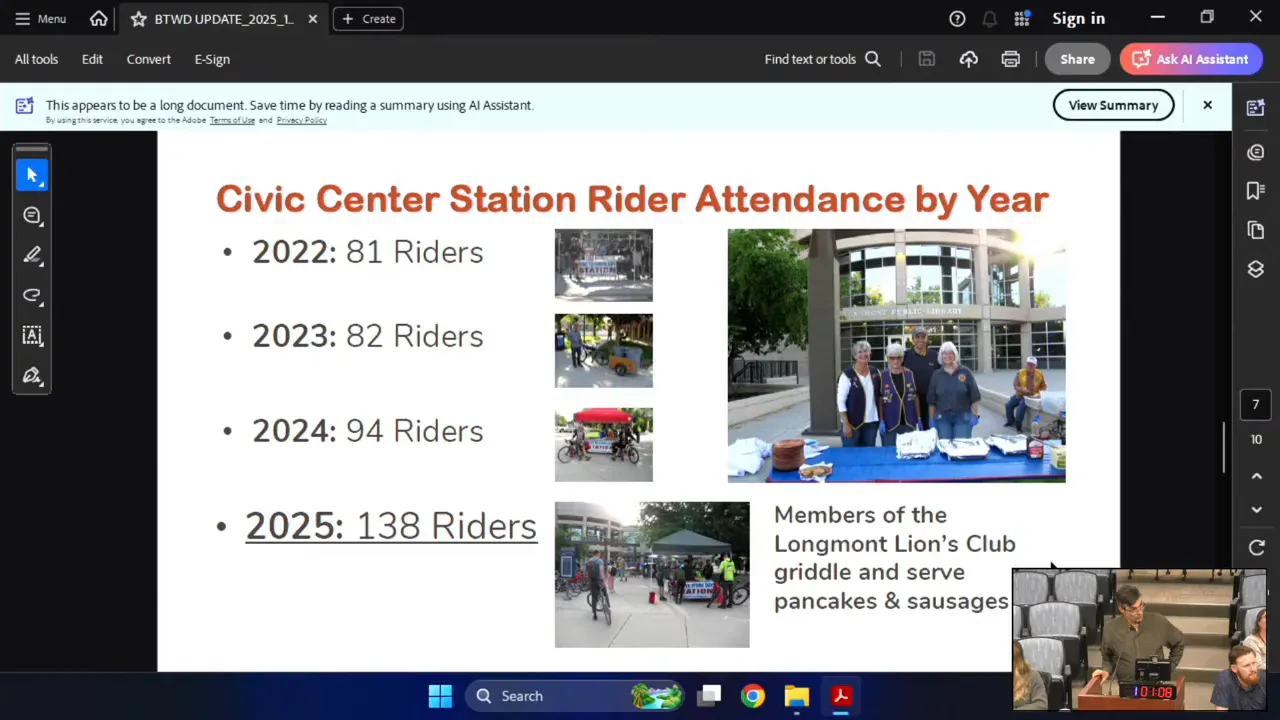The width and height of the screenshot is (1280, 720).
Task: Click the View Summary button
Action: (x=1113, y=105)
